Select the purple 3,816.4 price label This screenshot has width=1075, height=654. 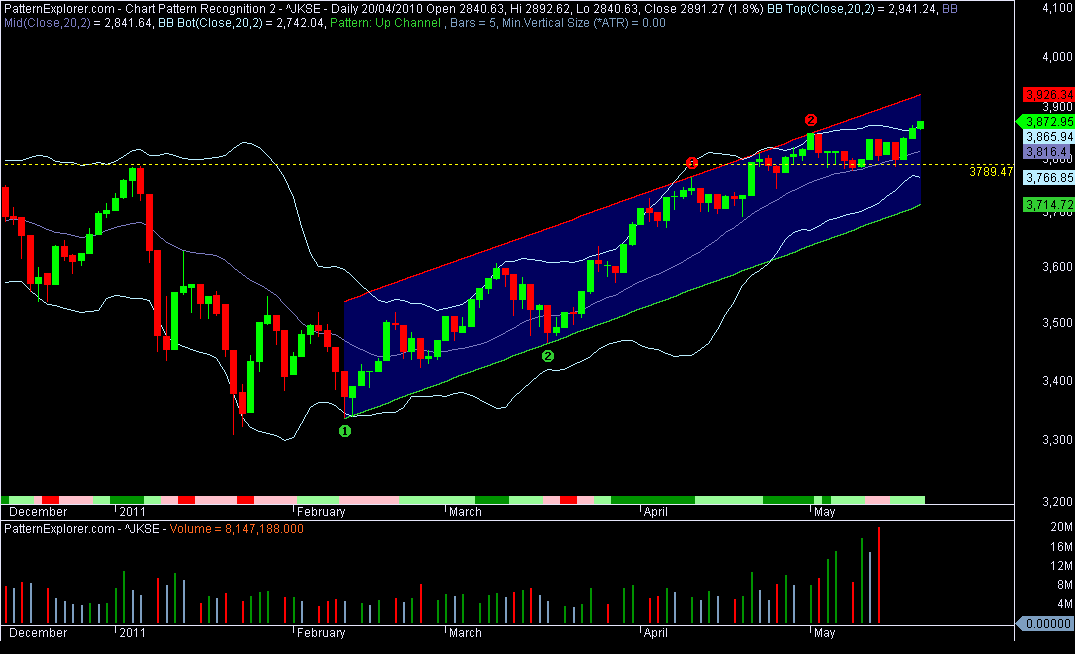click(1047, 152)
